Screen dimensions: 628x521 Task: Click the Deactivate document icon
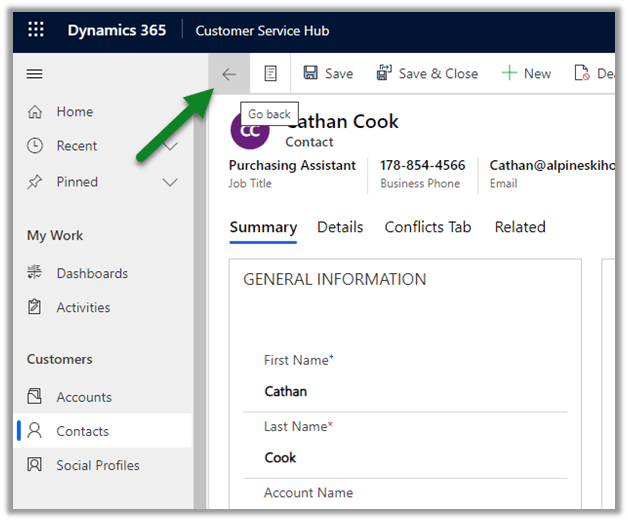click(x=583, y=74)
